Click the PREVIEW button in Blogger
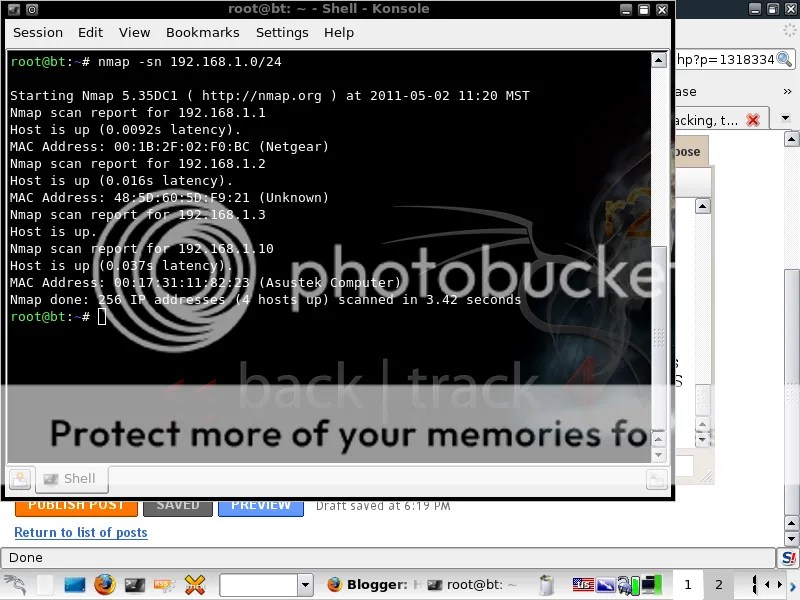The image size is (800, 600). pyautogui.click(x=261, y=506)
